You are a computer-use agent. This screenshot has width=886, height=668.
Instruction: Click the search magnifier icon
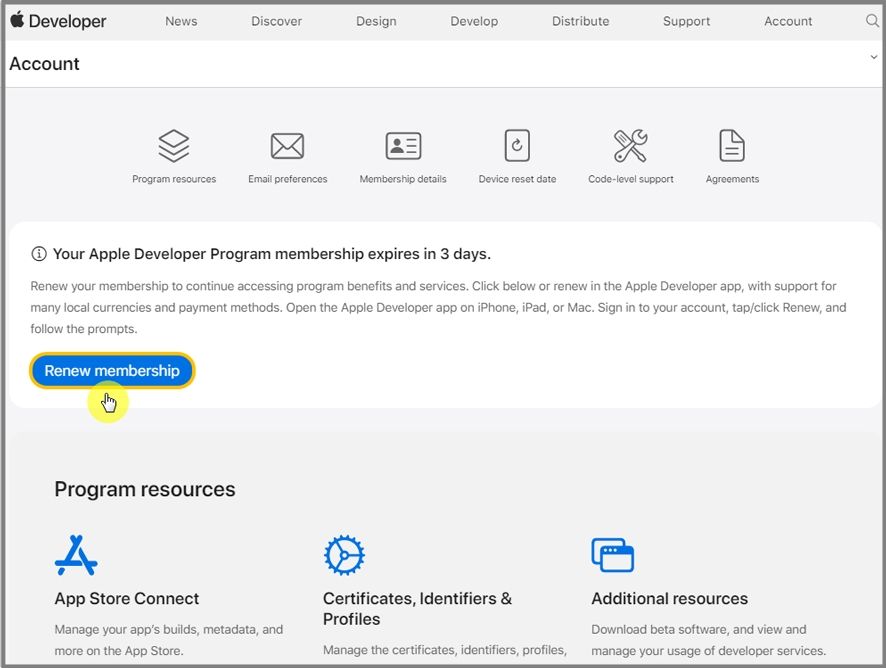point(872,21)
